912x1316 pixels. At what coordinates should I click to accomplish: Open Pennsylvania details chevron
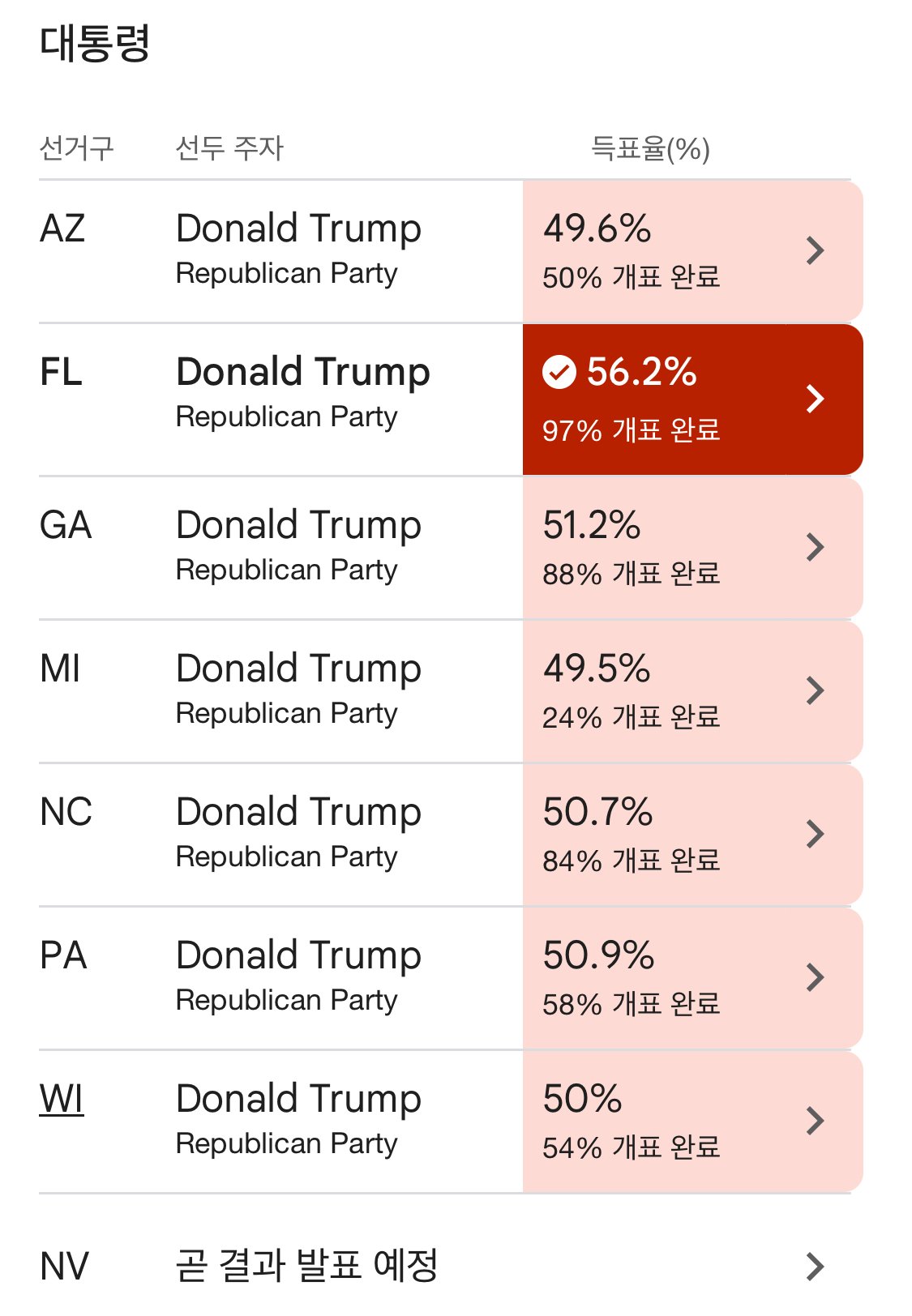click(x=815, y=977)
